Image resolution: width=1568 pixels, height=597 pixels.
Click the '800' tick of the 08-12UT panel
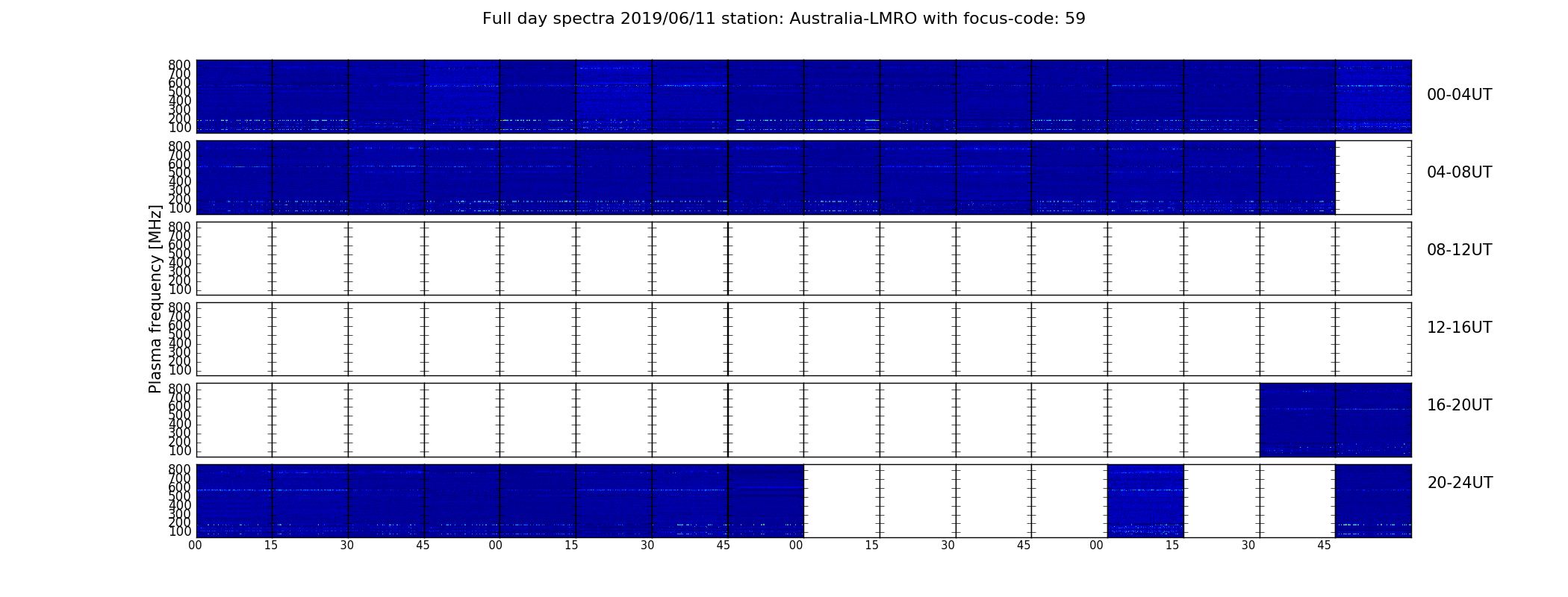180,227
